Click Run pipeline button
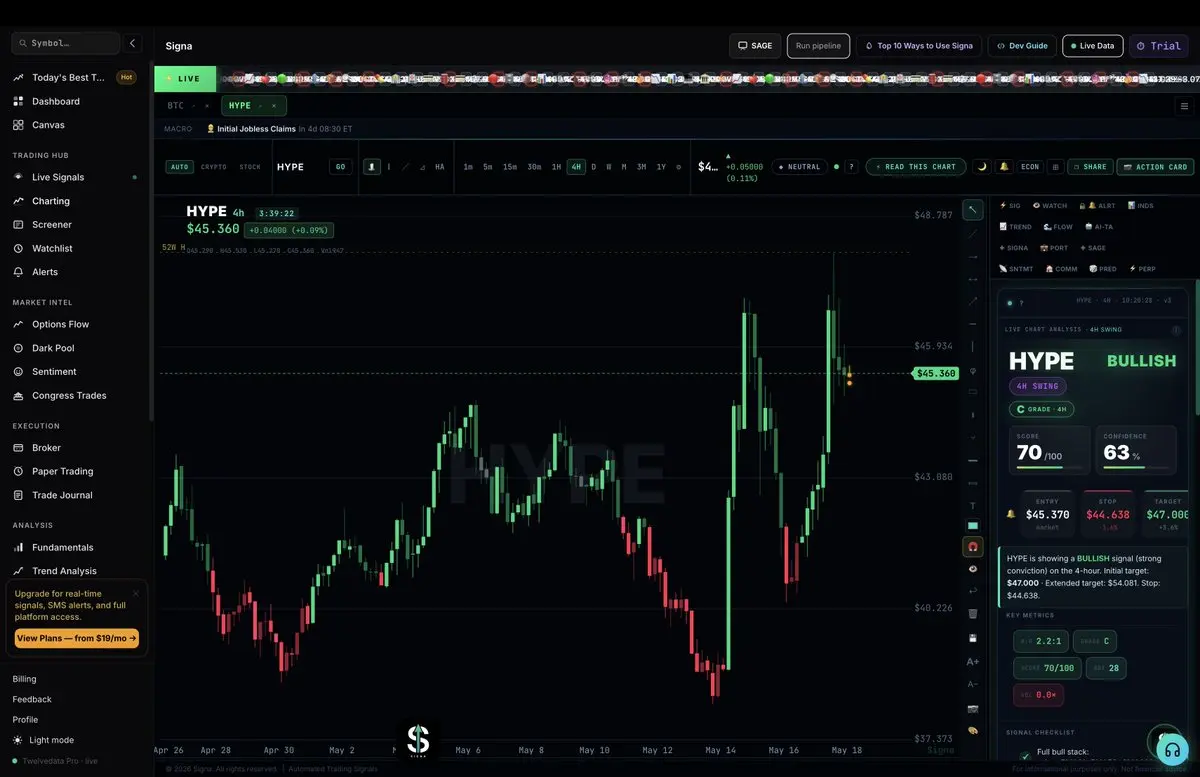This screenshot has height=777, width=1200. [x=819, y=46]
